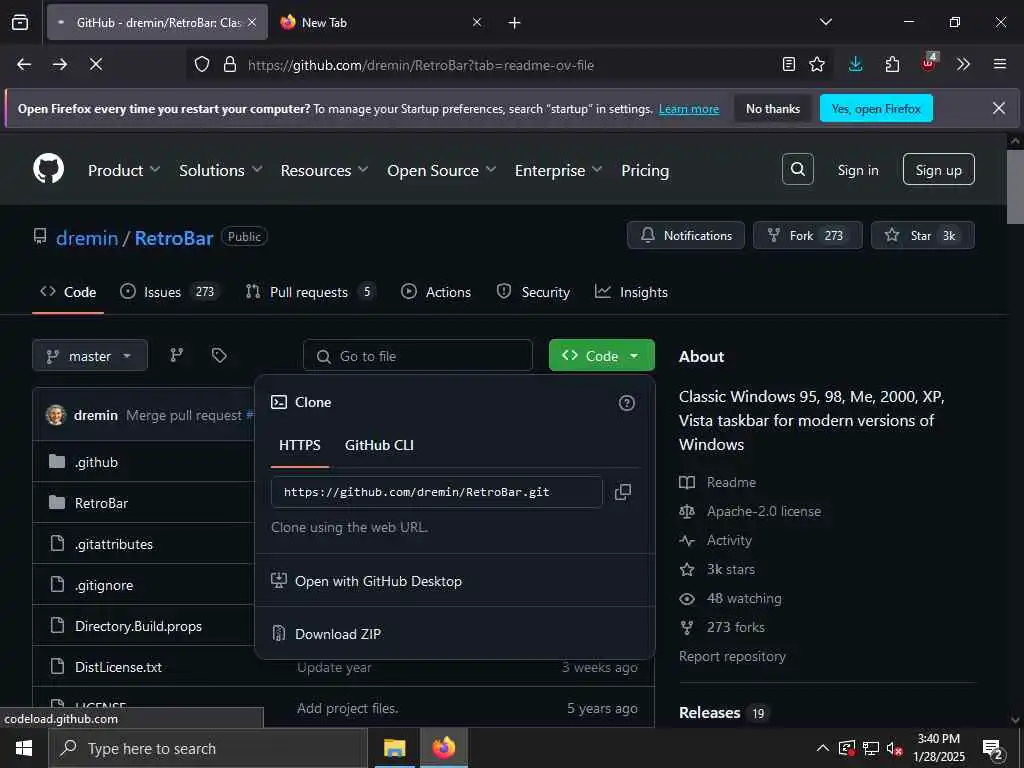Show hidden system tray icons
Screen dimensions: 1024x768
pos(822,748)
